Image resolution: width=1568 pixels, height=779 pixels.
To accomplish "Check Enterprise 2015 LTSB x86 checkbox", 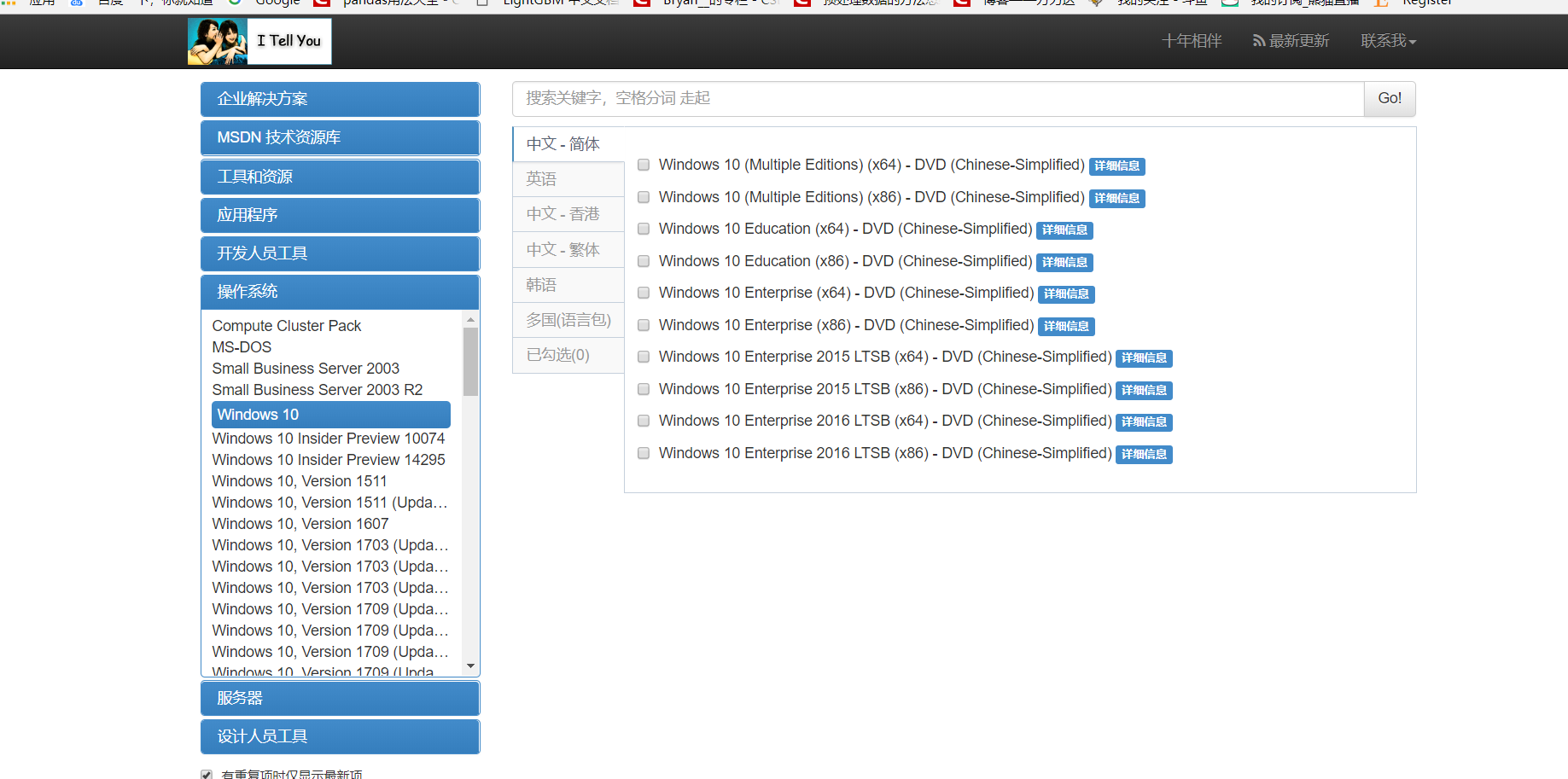I will 644,389.
